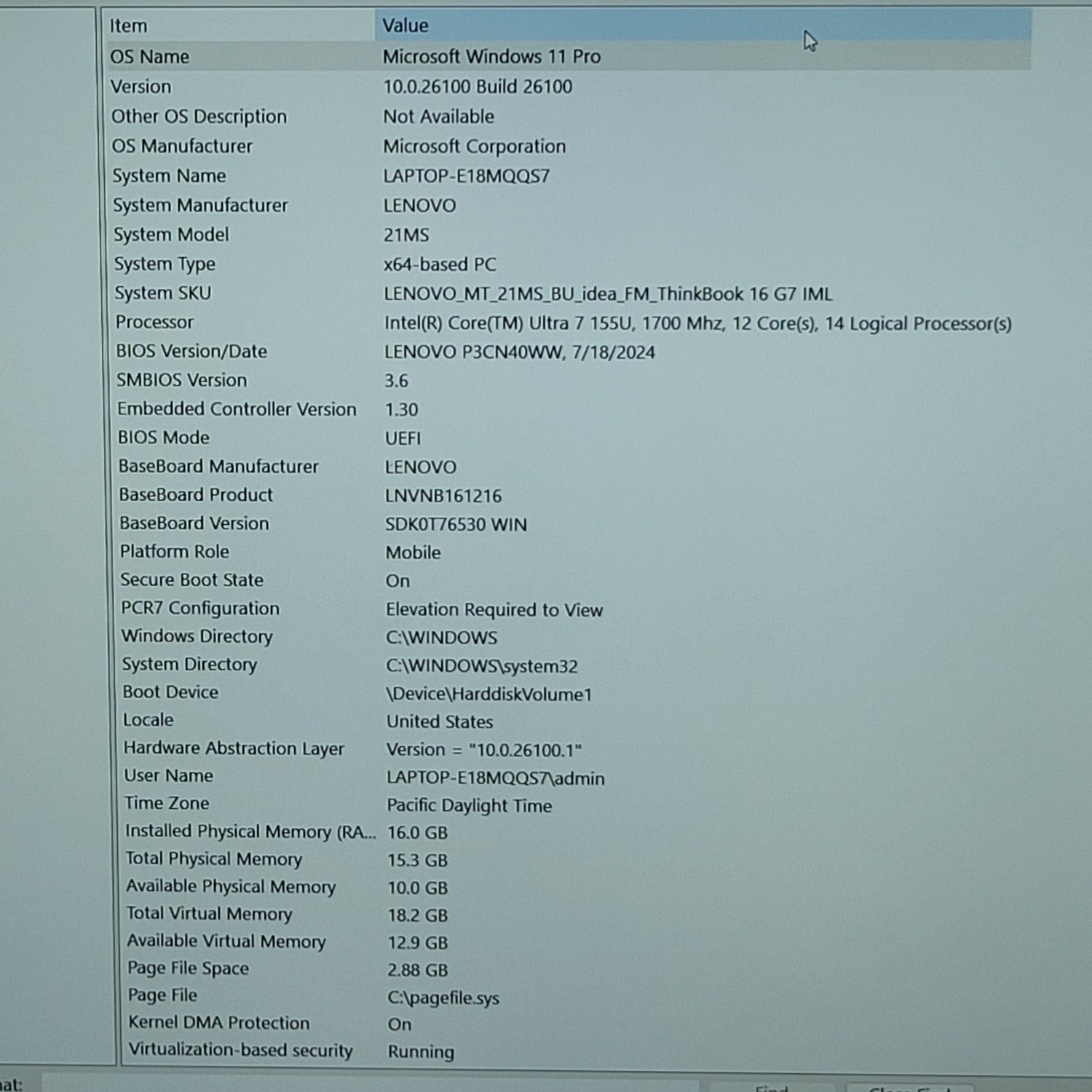The height and width of the screenshot is (1092, 1092).
Task: Click the Virtualization-based security row
Action: tap(240, 1050)
